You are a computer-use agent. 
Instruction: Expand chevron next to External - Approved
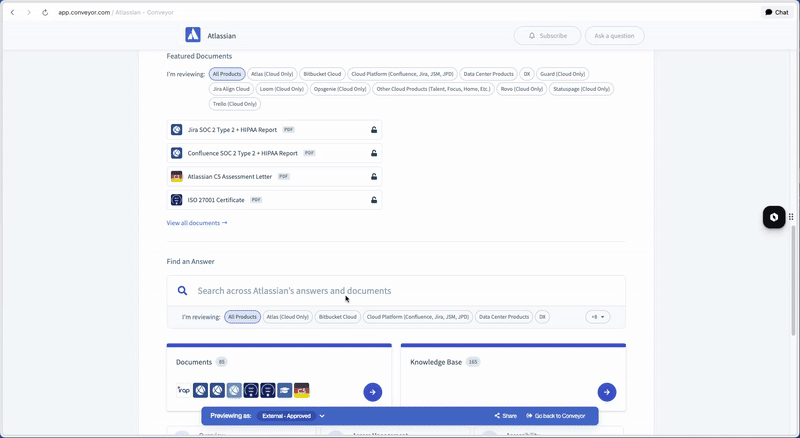322,416
